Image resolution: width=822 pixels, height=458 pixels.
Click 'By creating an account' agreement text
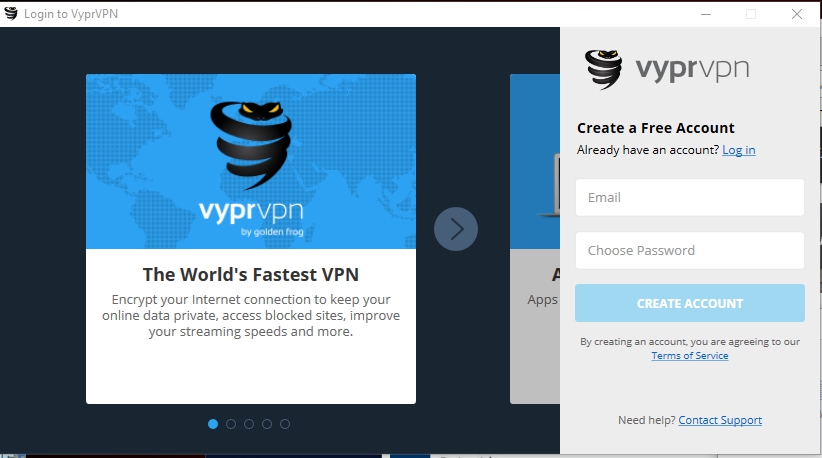689,342
